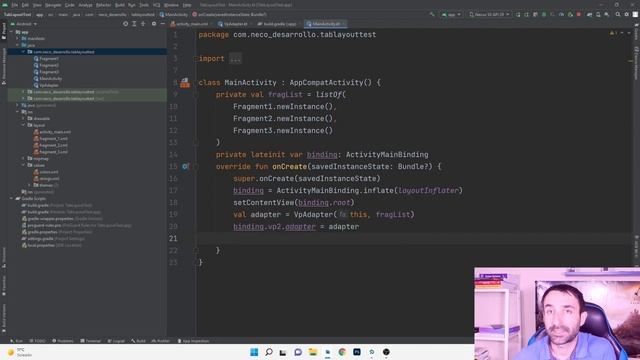Click the MainActivity class gutter icon
The image size is (640, 360).
(185, 83)
